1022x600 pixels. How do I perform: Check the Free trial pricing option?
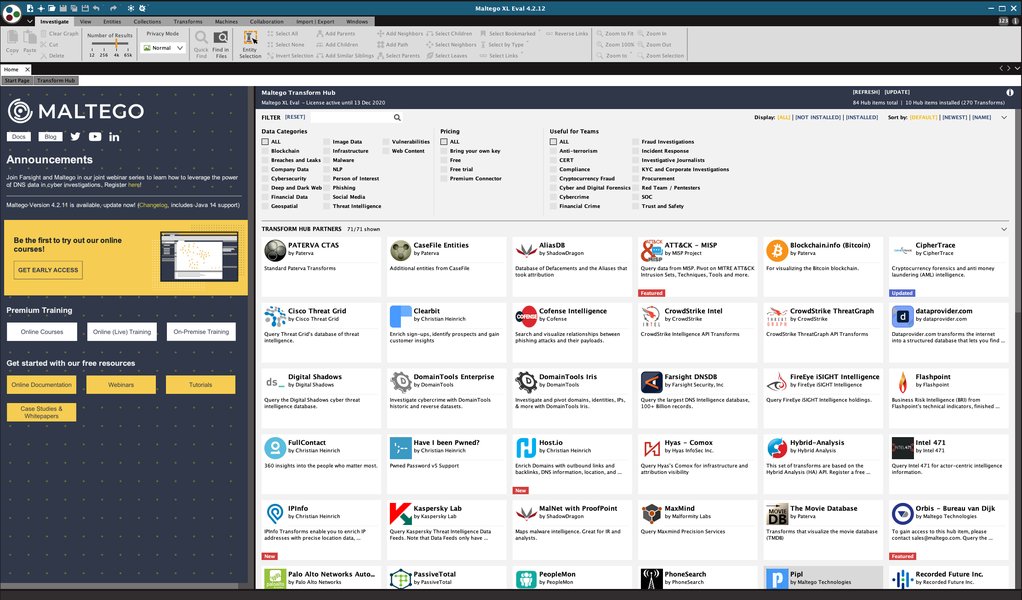click(444, 169)
